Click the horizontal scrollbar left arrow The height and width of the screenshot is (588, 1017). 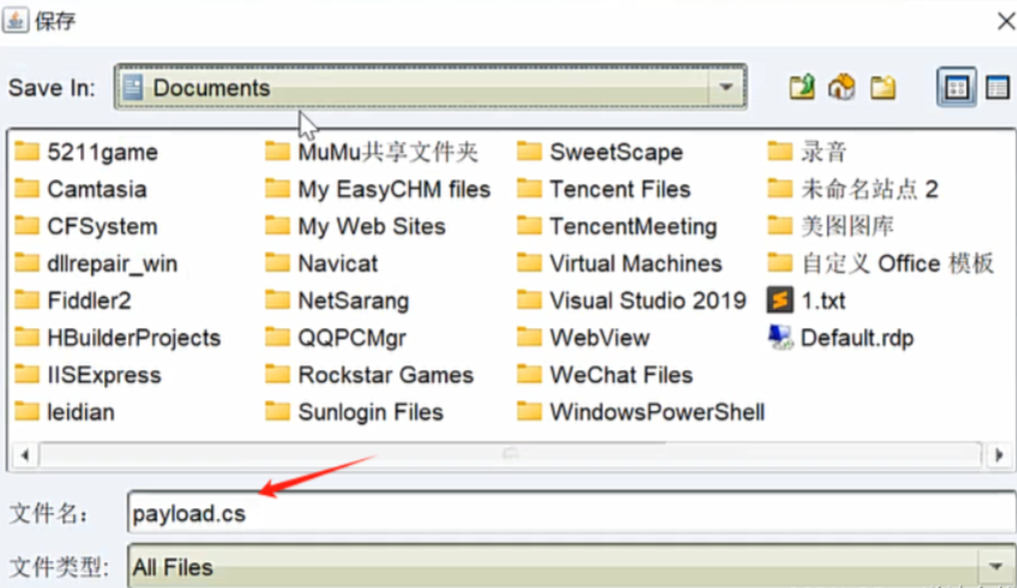[25, 455]
